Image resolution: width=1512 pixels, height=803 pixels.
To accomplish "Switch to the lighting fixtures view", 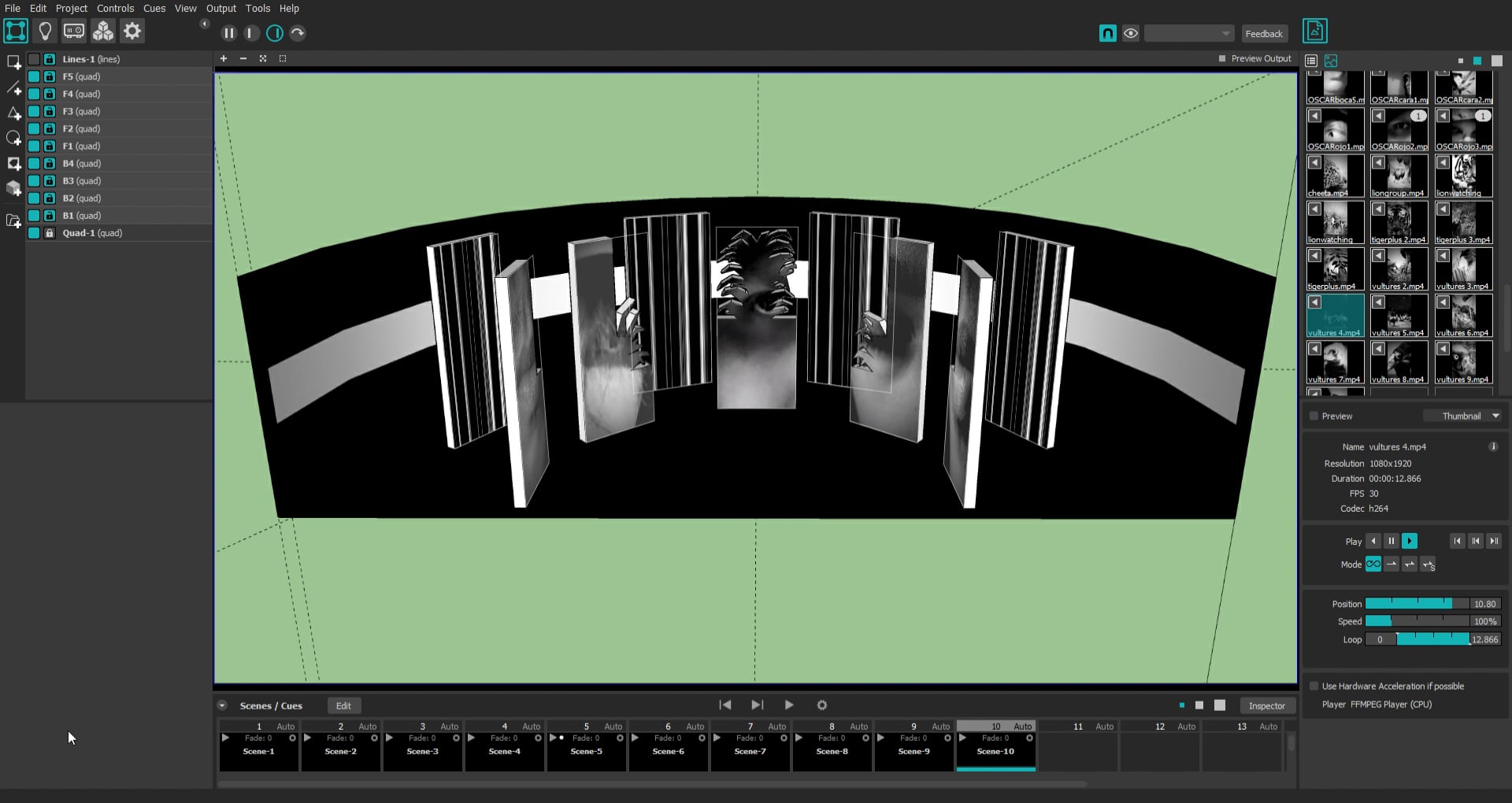I will tap(45, 31).
